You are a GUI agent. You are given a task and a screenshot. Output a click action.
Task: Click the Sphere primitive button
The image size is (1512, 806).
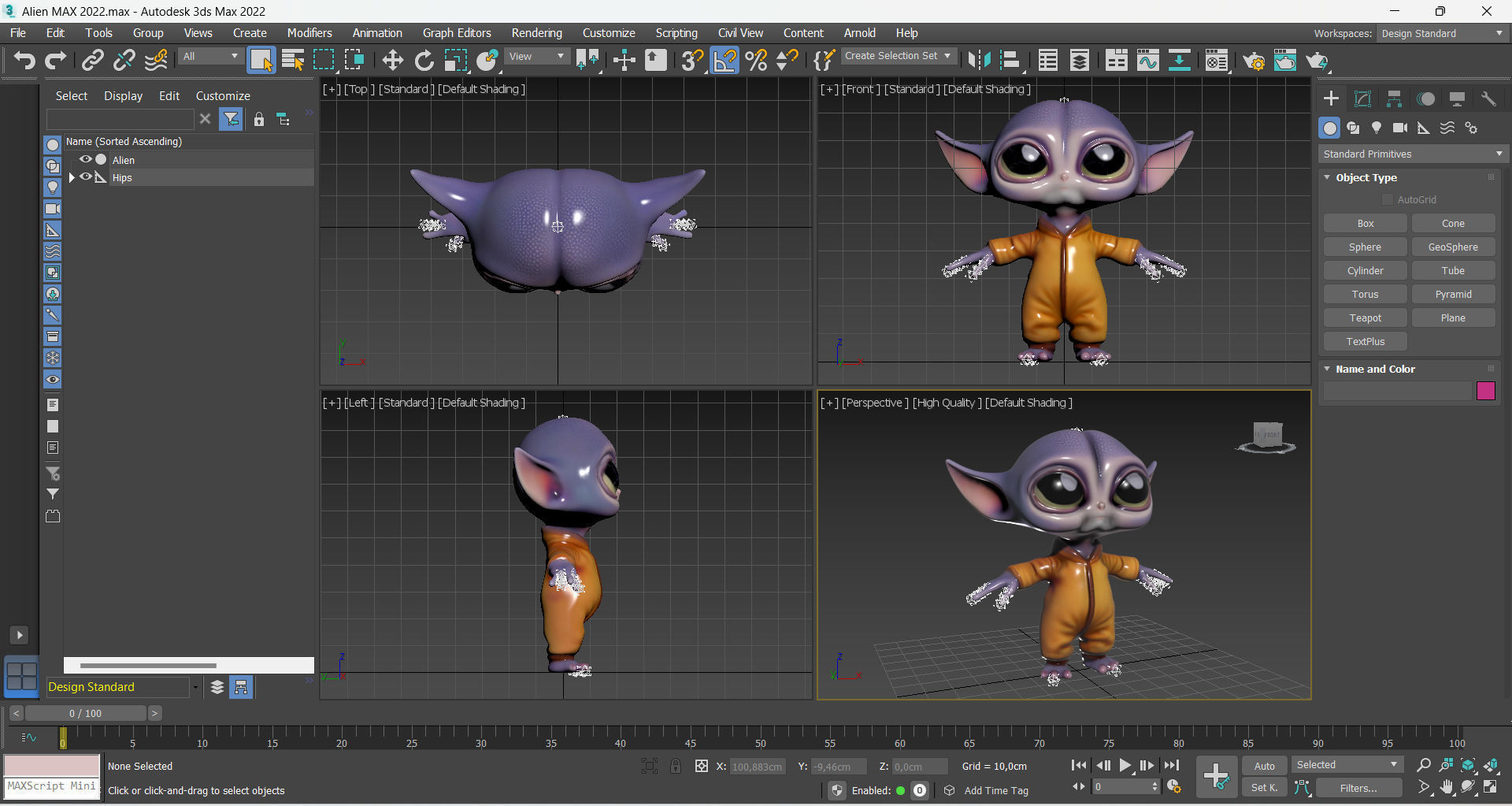tap(1366, 247)
